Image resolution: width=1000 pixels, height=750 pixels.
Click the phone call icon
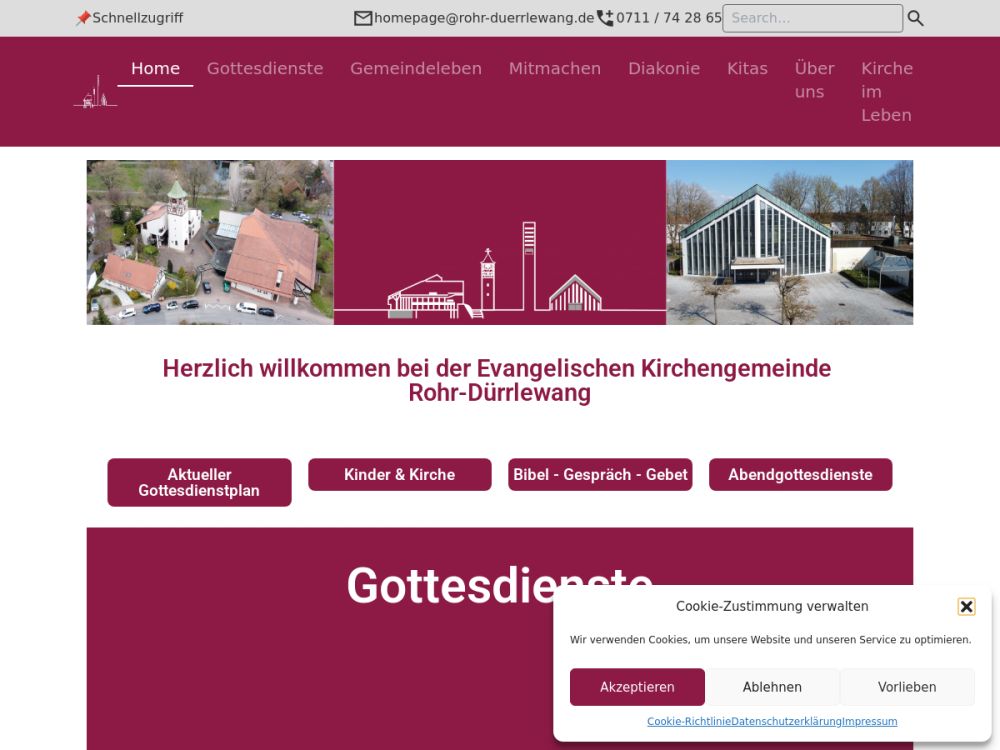[x=605, y=18]
